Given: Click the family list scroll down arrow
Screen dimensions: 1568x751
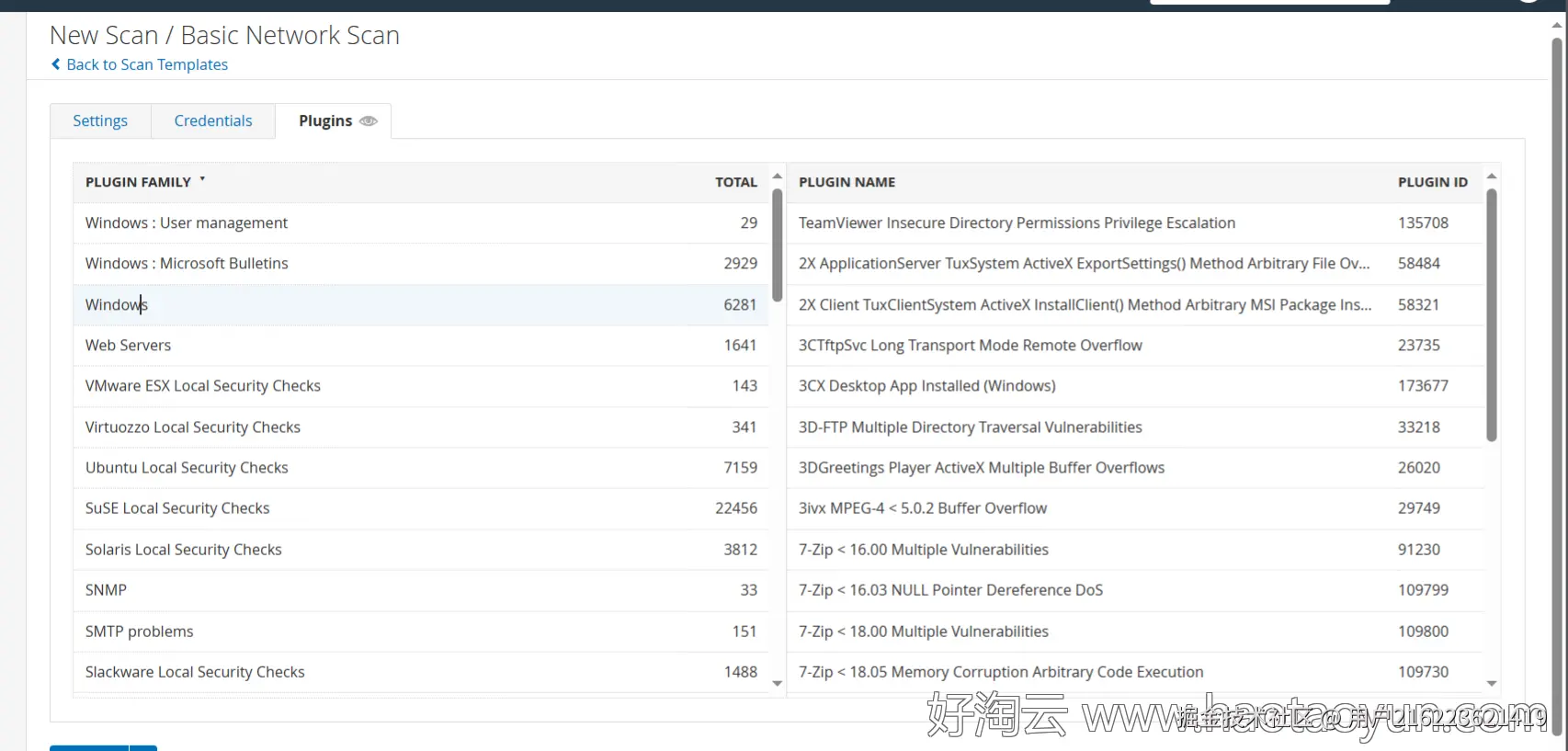Looking at the screenshot, I should (778, 684).
